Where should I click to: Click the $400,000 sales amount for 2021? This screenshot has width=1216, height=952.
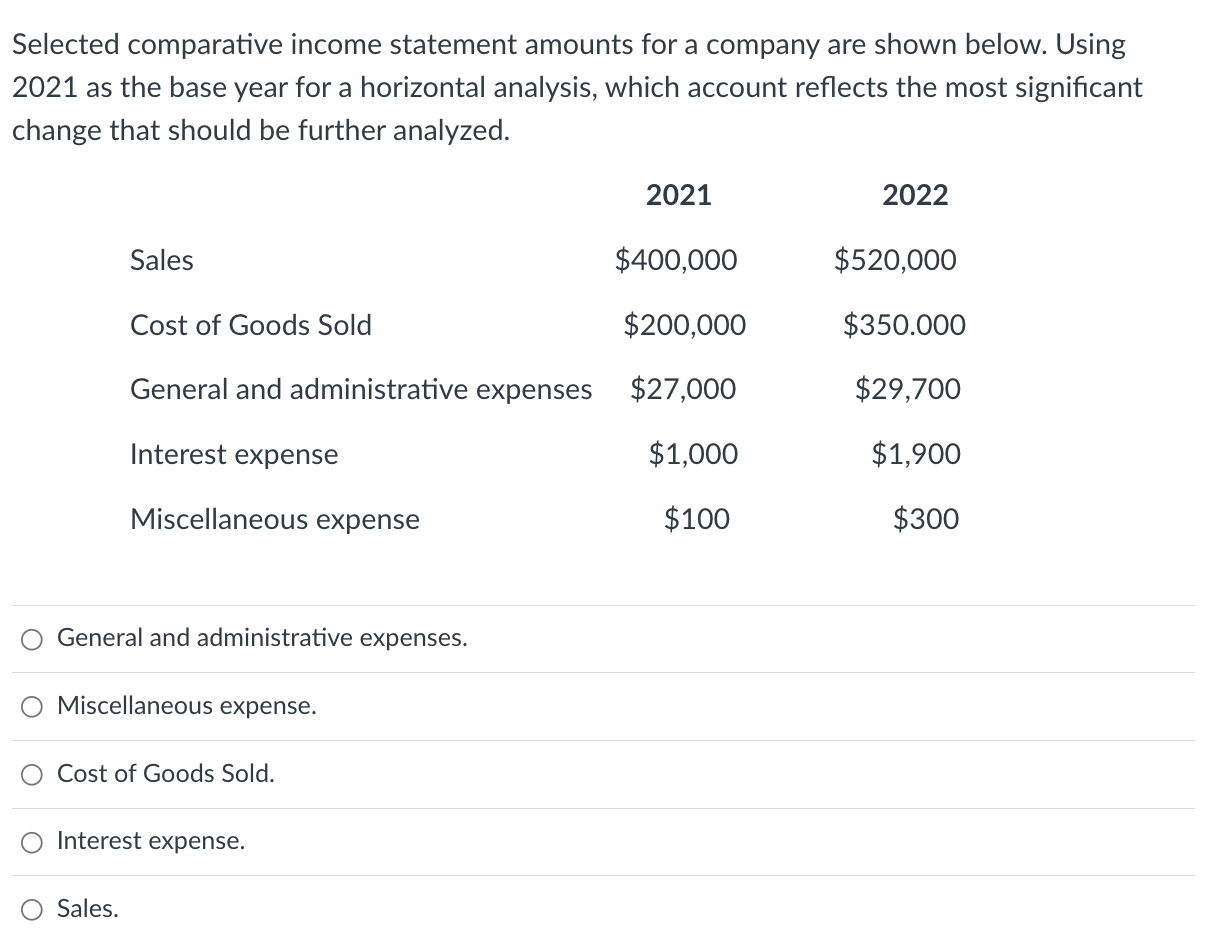[676, 261]
